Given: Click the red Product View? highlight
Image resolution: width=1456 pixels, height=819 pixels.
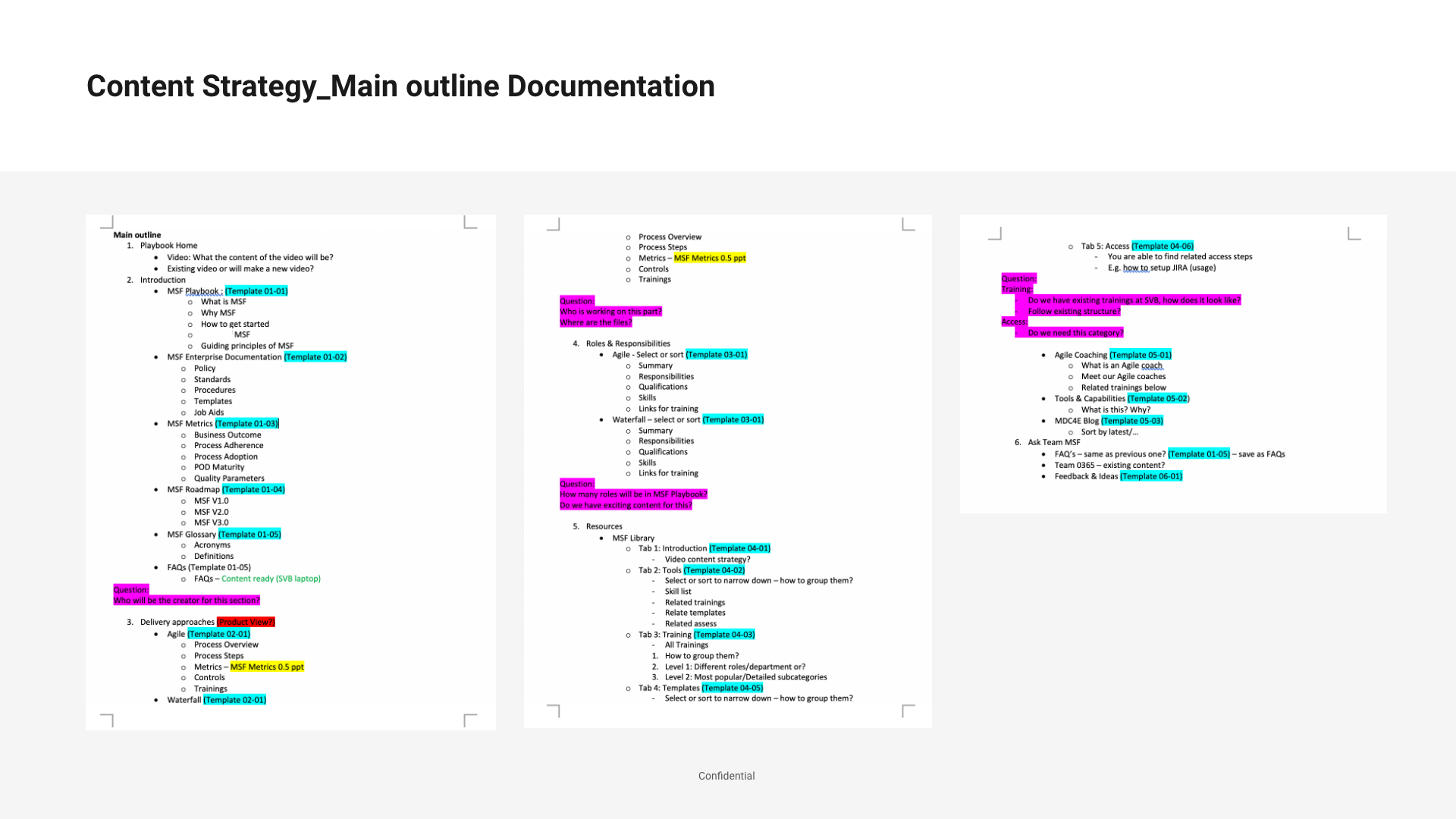Looking at the screenshot, I should 246,622.
